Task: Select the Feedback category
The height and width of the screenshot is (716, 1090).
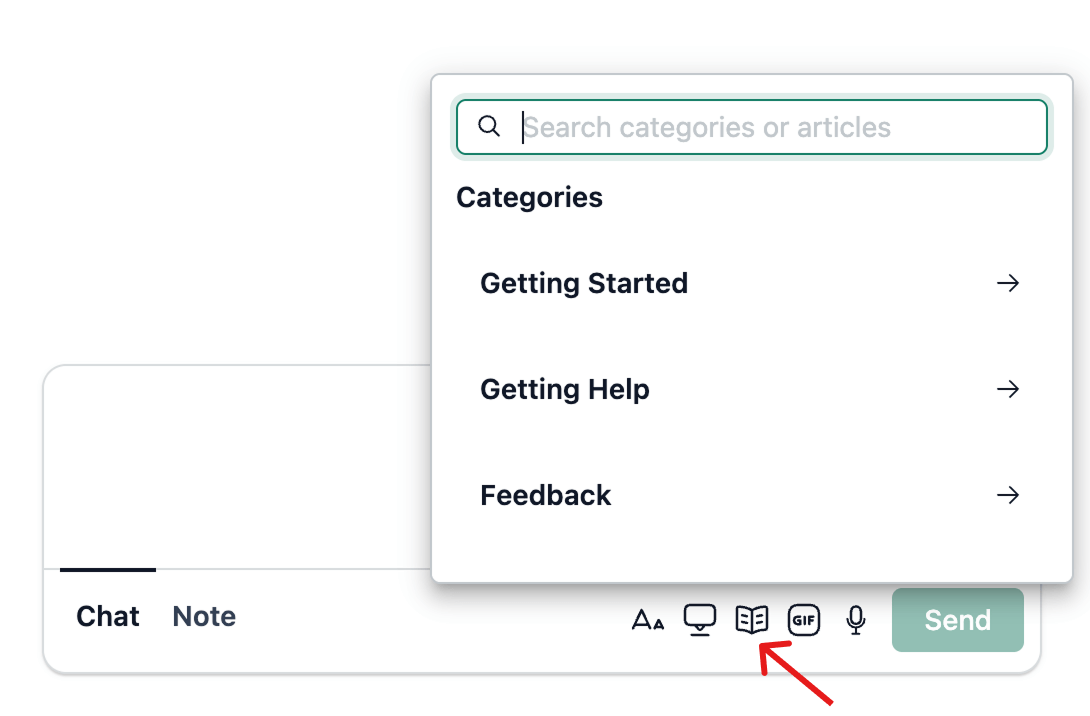Action: (546, 495)
